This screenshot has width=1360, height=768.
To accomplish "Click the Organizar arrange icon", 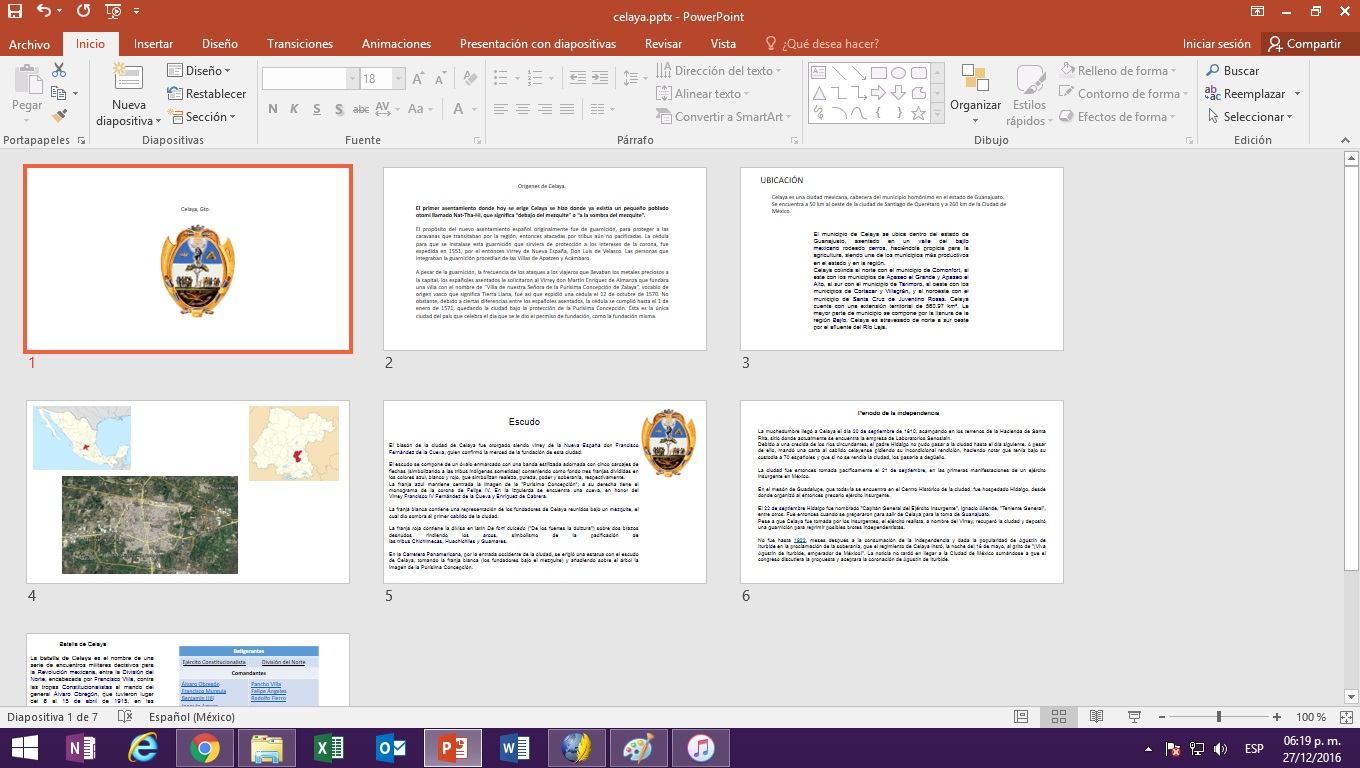I will (975, 82).
